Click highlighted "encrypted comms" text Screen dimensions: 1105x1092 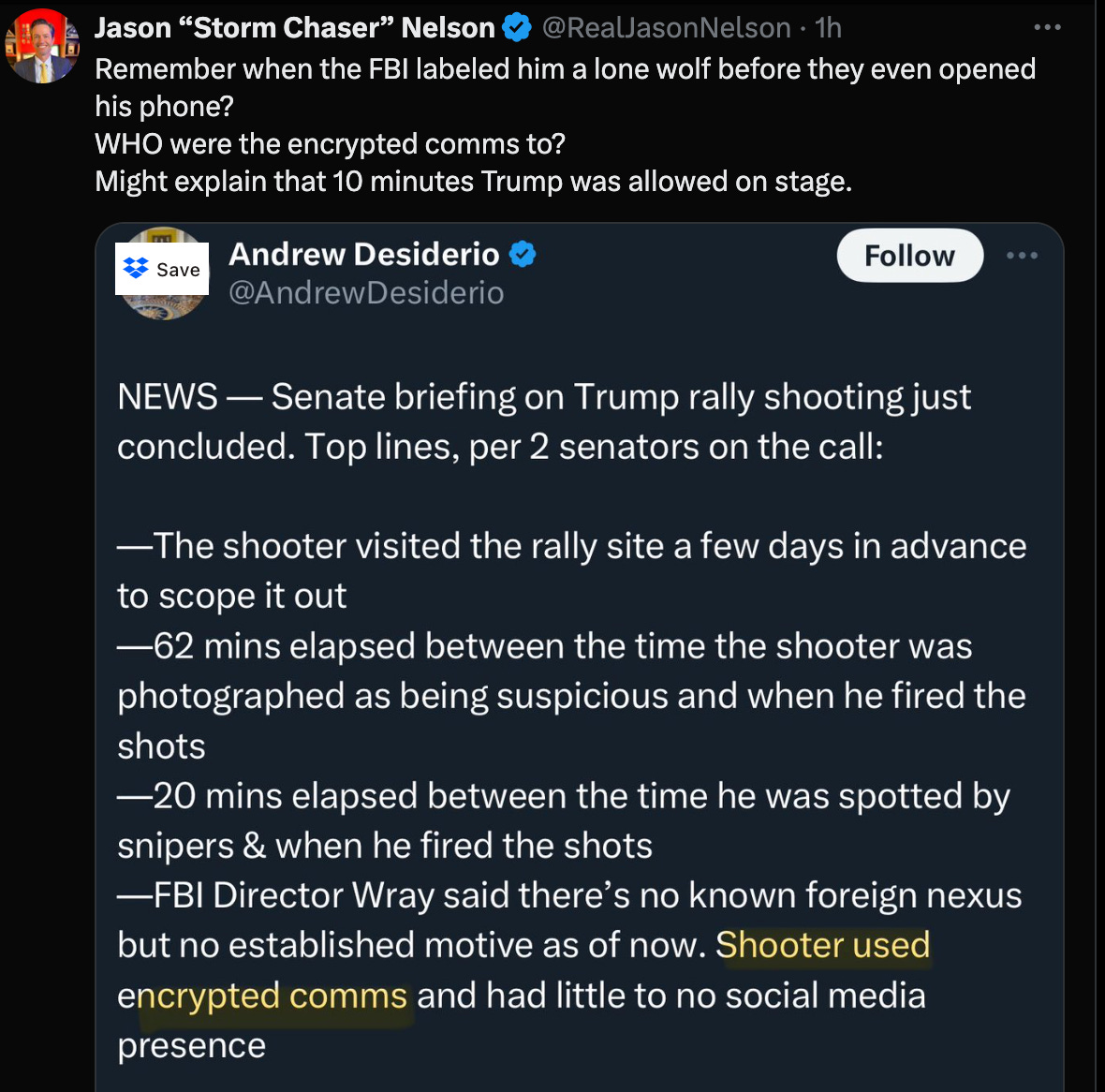pyautogui.click(x=272, y=996)
